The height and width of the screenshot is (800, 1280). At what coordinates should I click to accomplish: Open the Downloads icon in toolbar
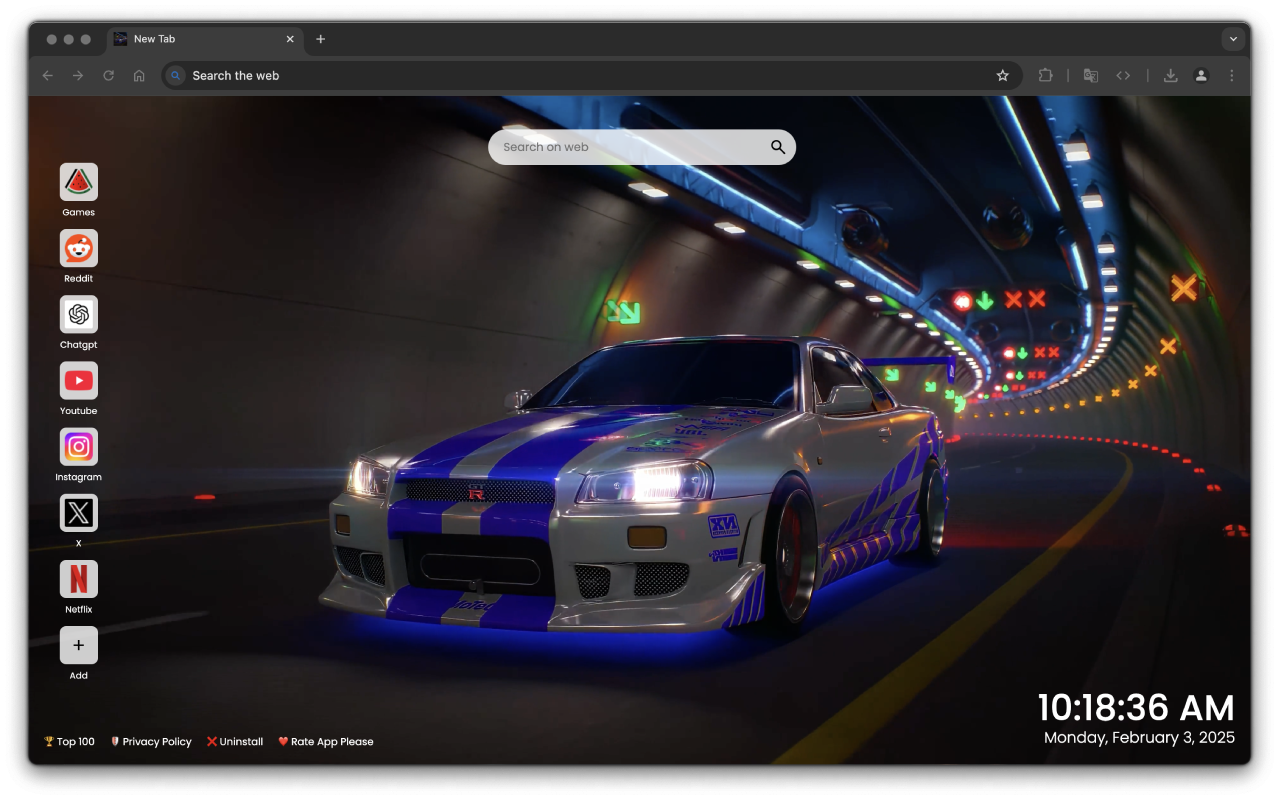(1170, 75)
